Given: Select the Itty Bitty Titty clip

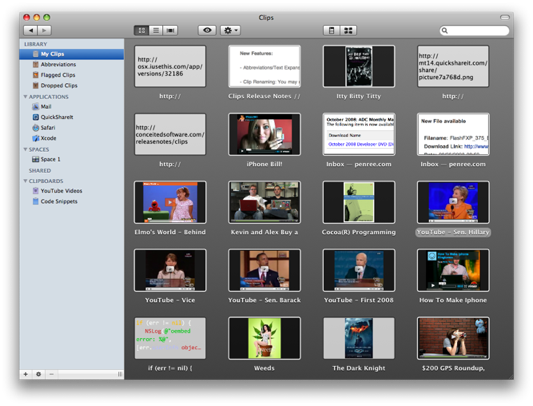Looking at the screenshot, I should 359,66.
